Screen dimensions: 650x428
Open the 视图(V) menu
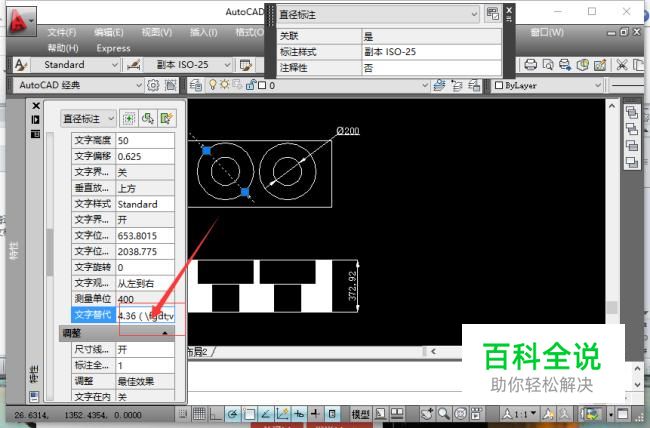tap(156, 32)
